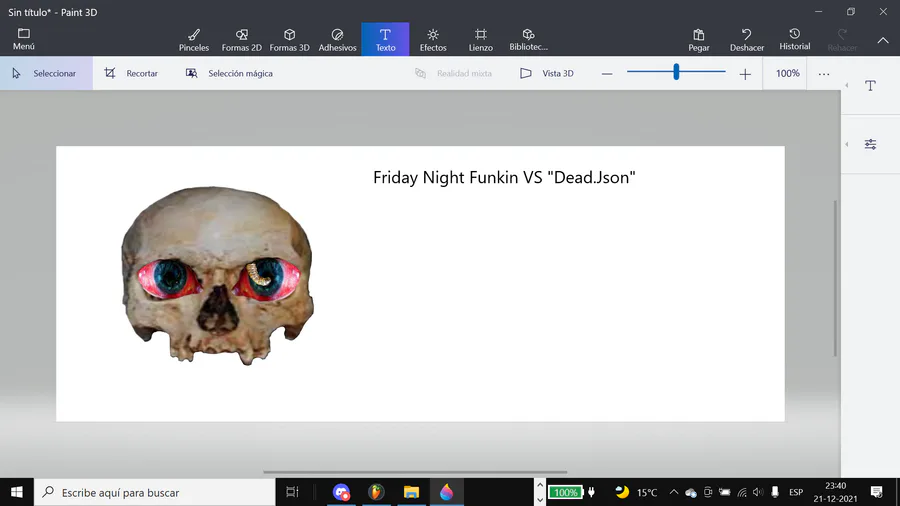The image size is (900, 506).
Task: Open the Biblioteca 3D library
Action: tap(528, 40)
